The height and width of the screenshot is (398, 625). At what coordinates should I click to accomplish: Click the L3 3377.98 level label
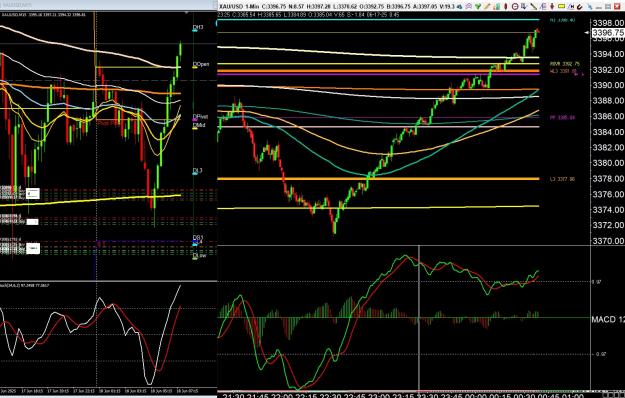562,179
